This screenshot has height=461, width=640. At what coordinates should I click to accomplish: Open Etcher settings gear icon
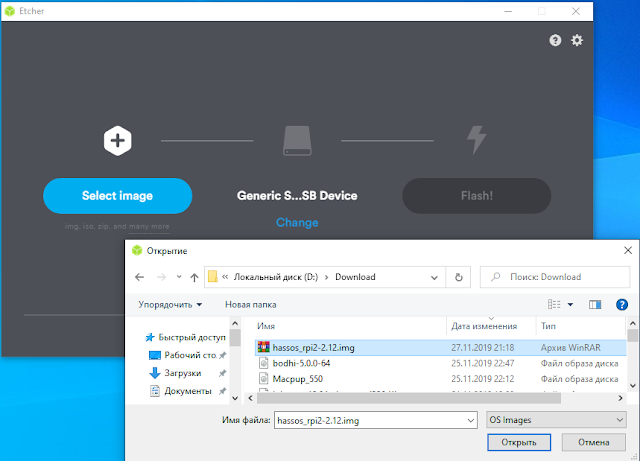click(x=577, y=40)
